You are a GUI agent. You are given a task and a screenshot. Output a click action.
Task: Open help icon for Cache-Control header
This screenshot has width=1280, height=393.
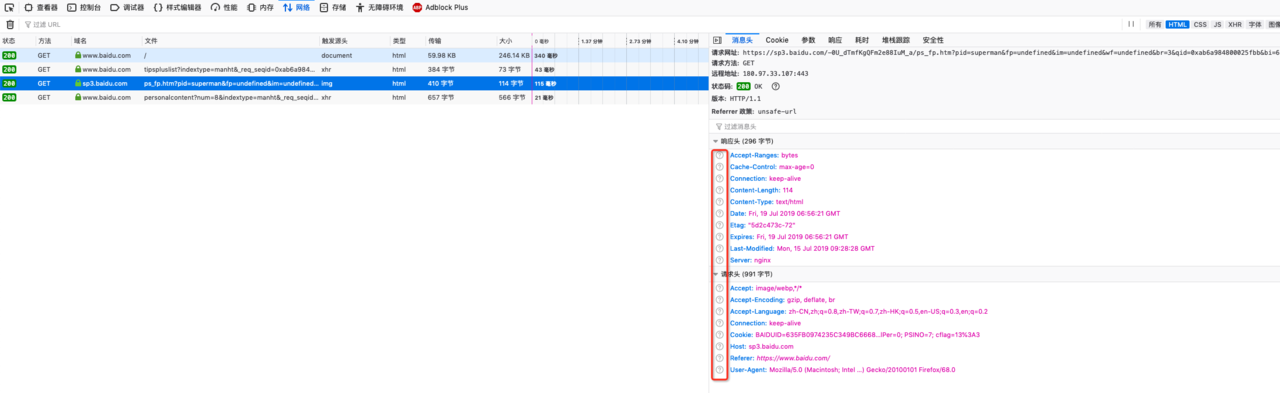click(x=719, y=167)
